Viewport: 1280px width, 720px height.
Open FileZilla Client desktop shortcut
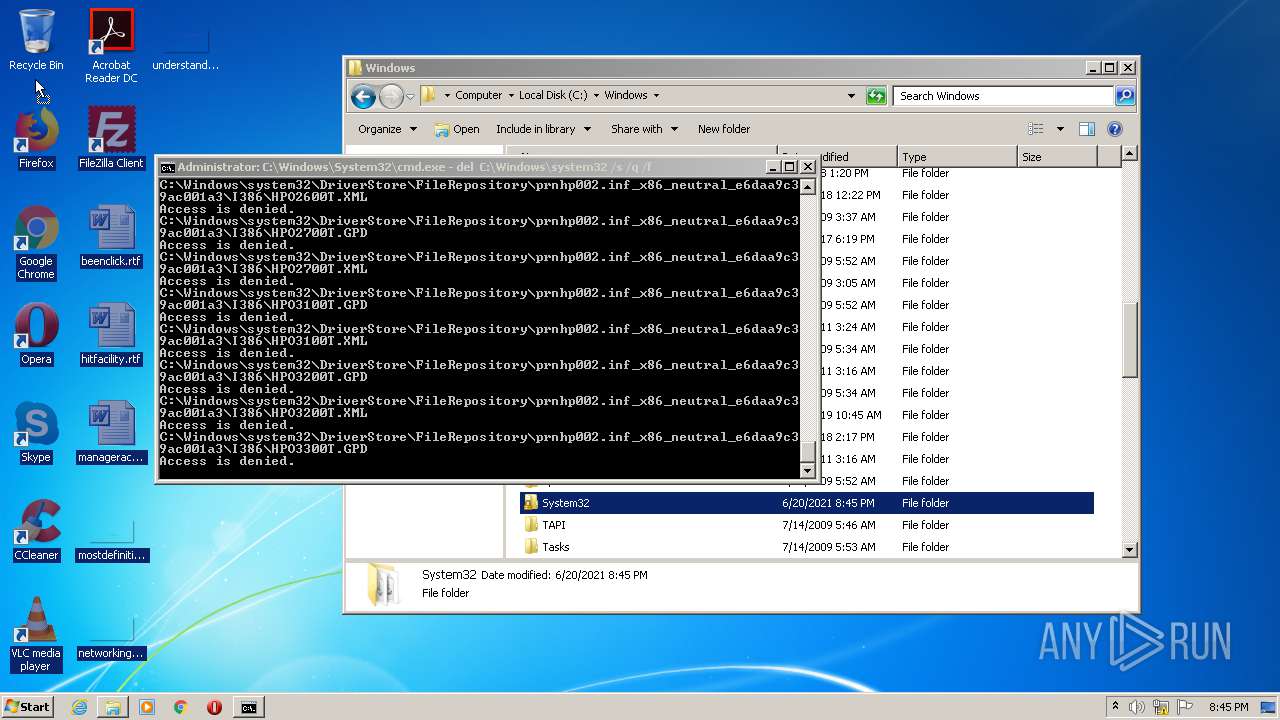click(111, 138)
